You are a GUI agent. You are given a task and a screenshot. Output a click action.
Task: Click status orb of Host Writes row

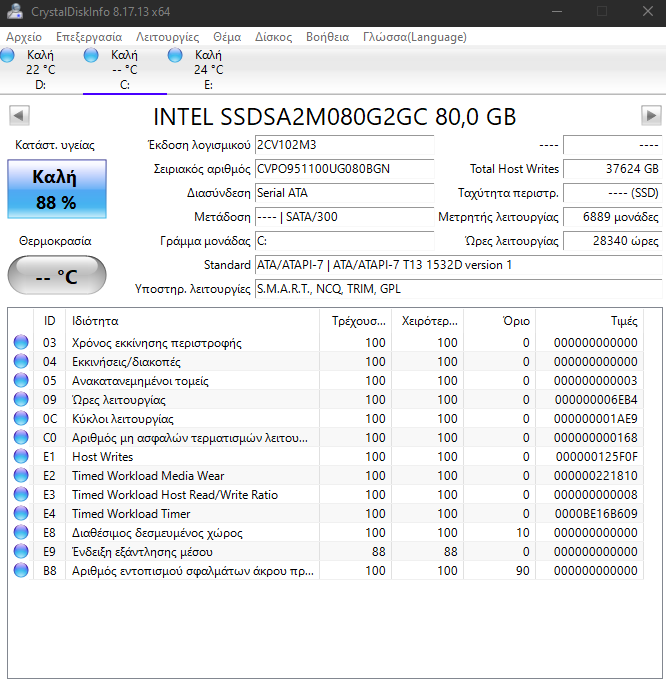[x=21, y=456]
